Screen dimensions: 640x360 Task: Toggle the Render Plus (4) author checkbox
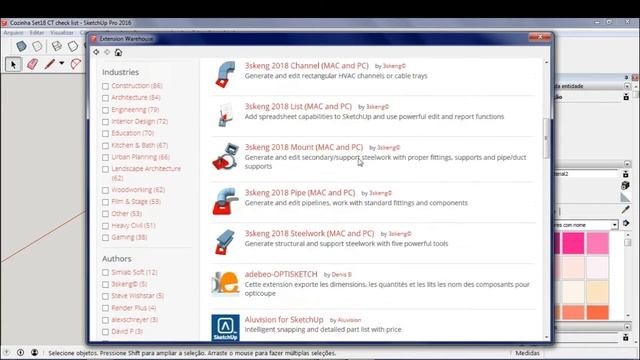tap(106, 308)
